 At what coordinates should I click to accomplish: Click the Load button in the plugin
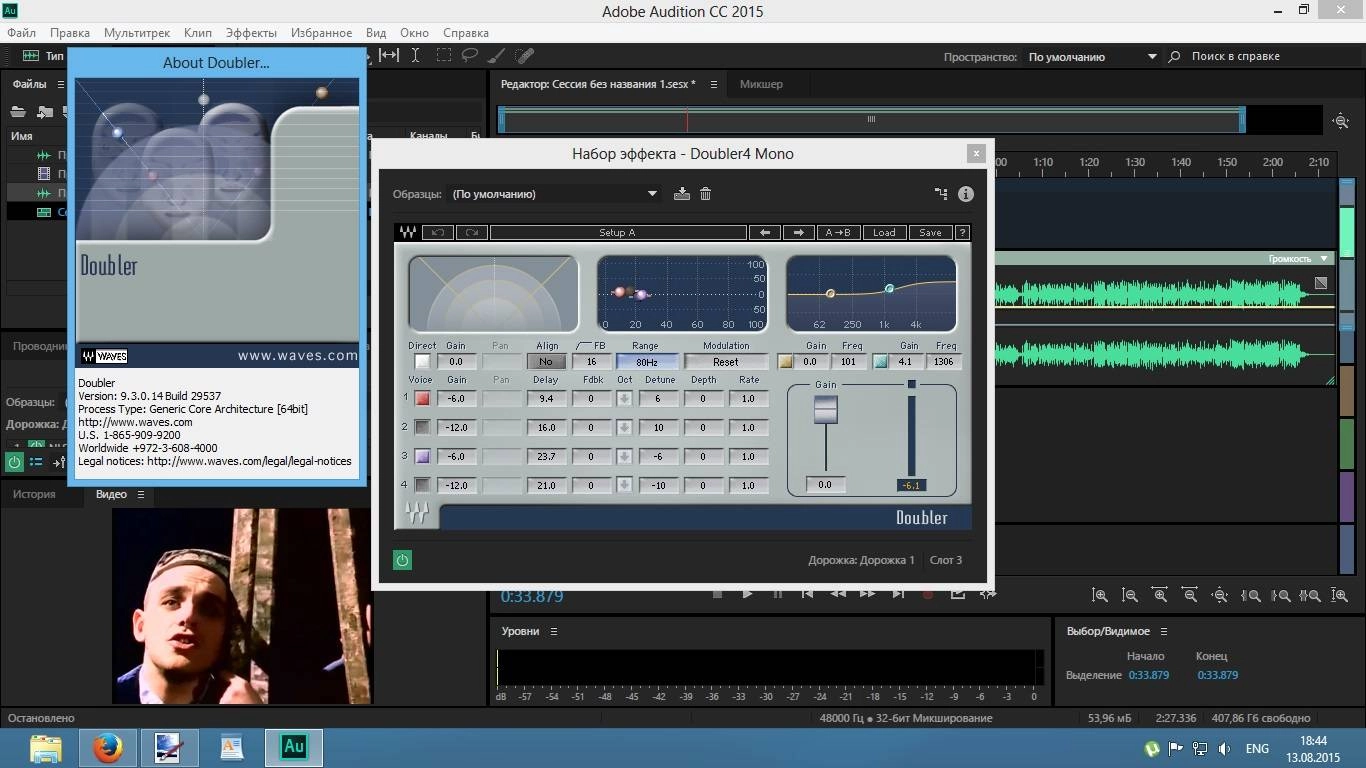click(x=884, y=232)
